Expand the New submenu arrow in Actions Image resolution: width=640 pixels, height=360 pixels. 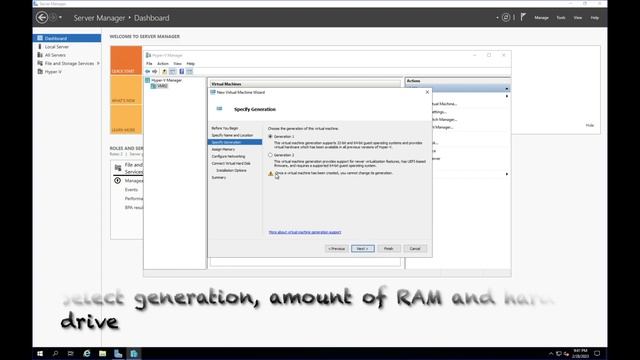point(507,96)
